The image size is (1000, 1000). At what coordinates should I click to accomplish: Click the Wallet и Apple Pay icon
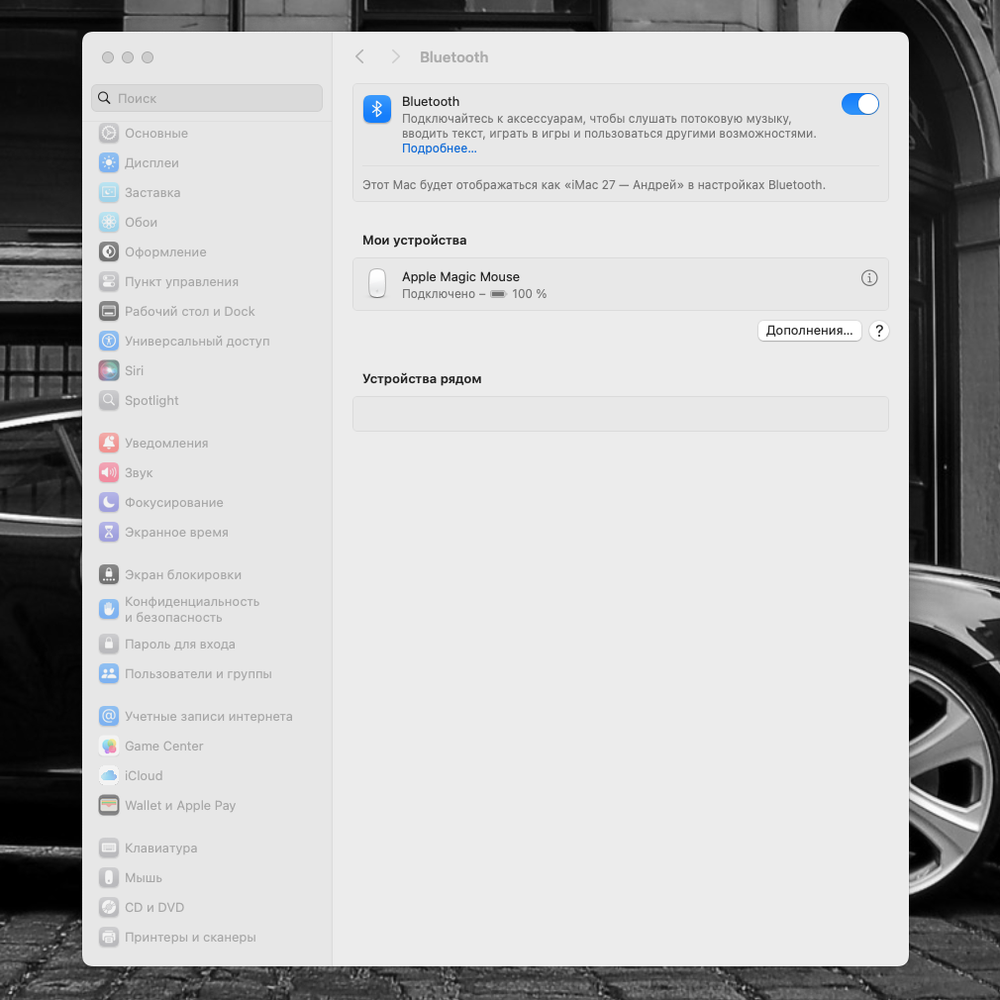pyautogui.click(x=109, y=805)
